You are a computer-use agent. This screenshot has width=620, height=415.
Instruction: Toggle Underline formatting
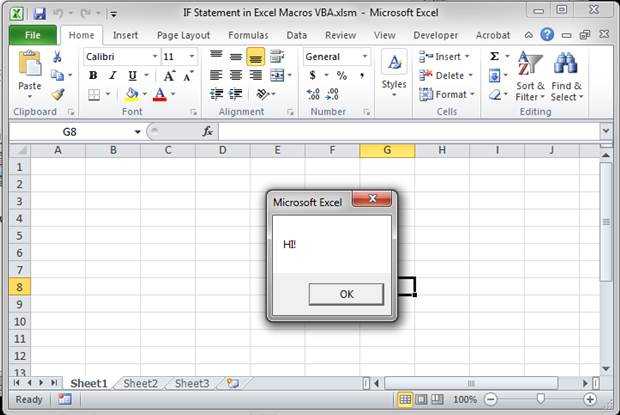point(132,75)
